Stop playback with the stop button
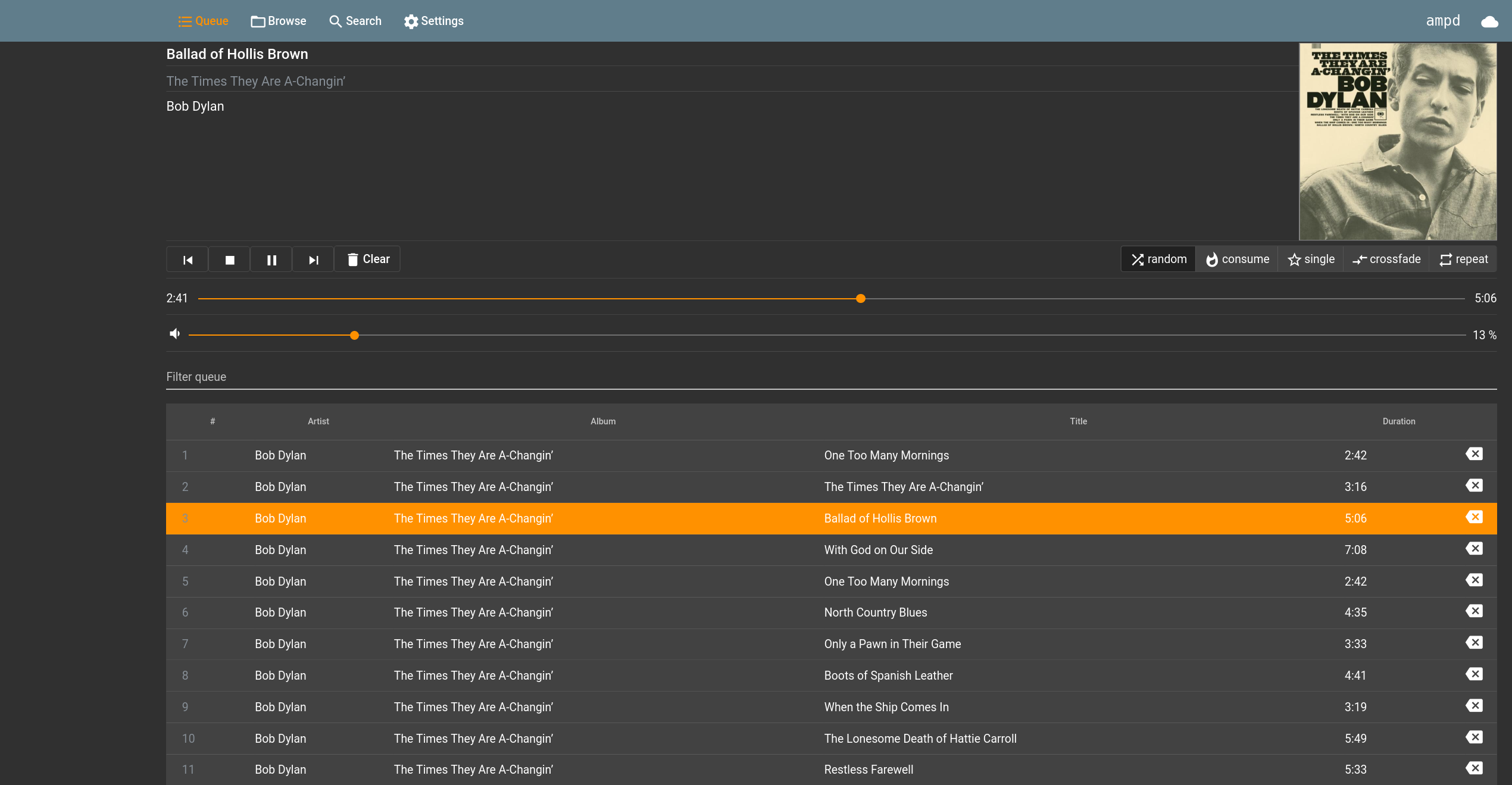The width and height of the screenshot is (1512, 785). click(230, 259)
